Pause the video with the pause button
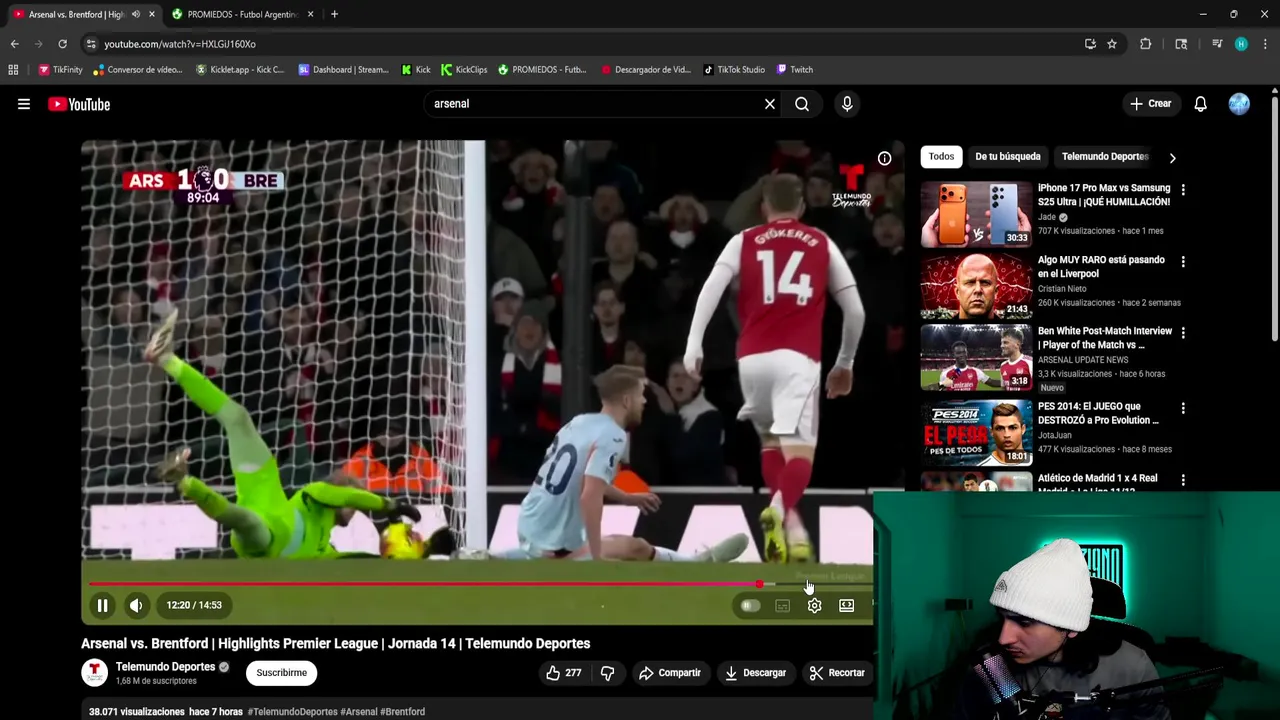This screenshot has height=720, width=1280. point(102,605)
